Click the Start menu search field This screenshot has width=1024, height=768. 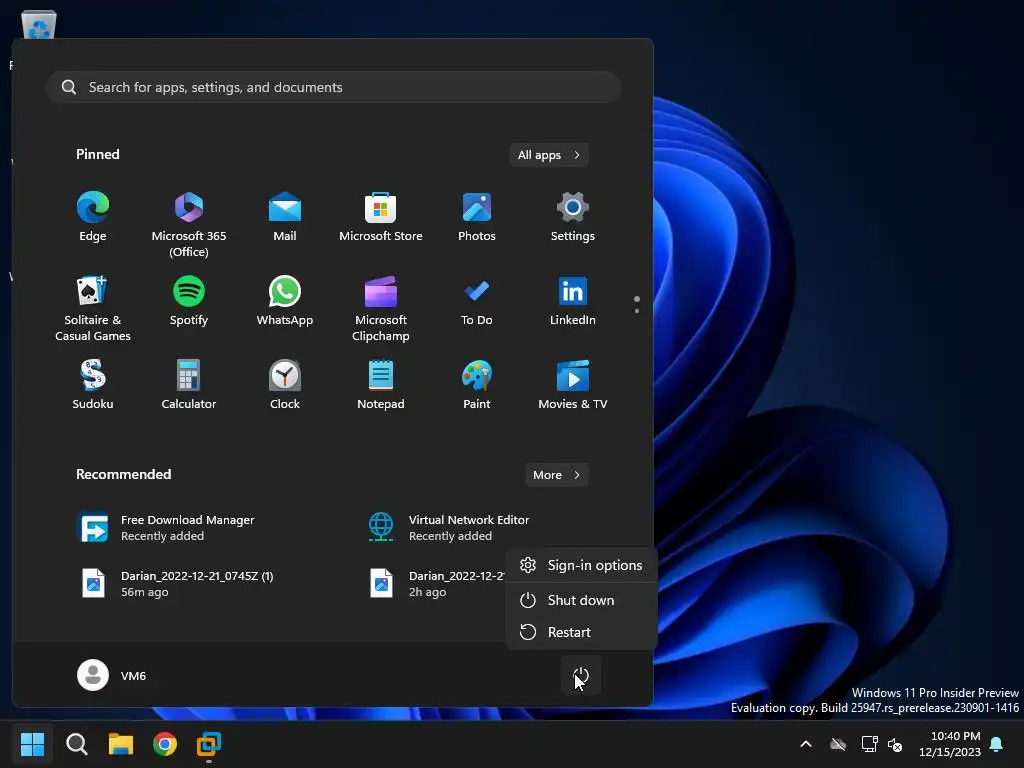332,87
